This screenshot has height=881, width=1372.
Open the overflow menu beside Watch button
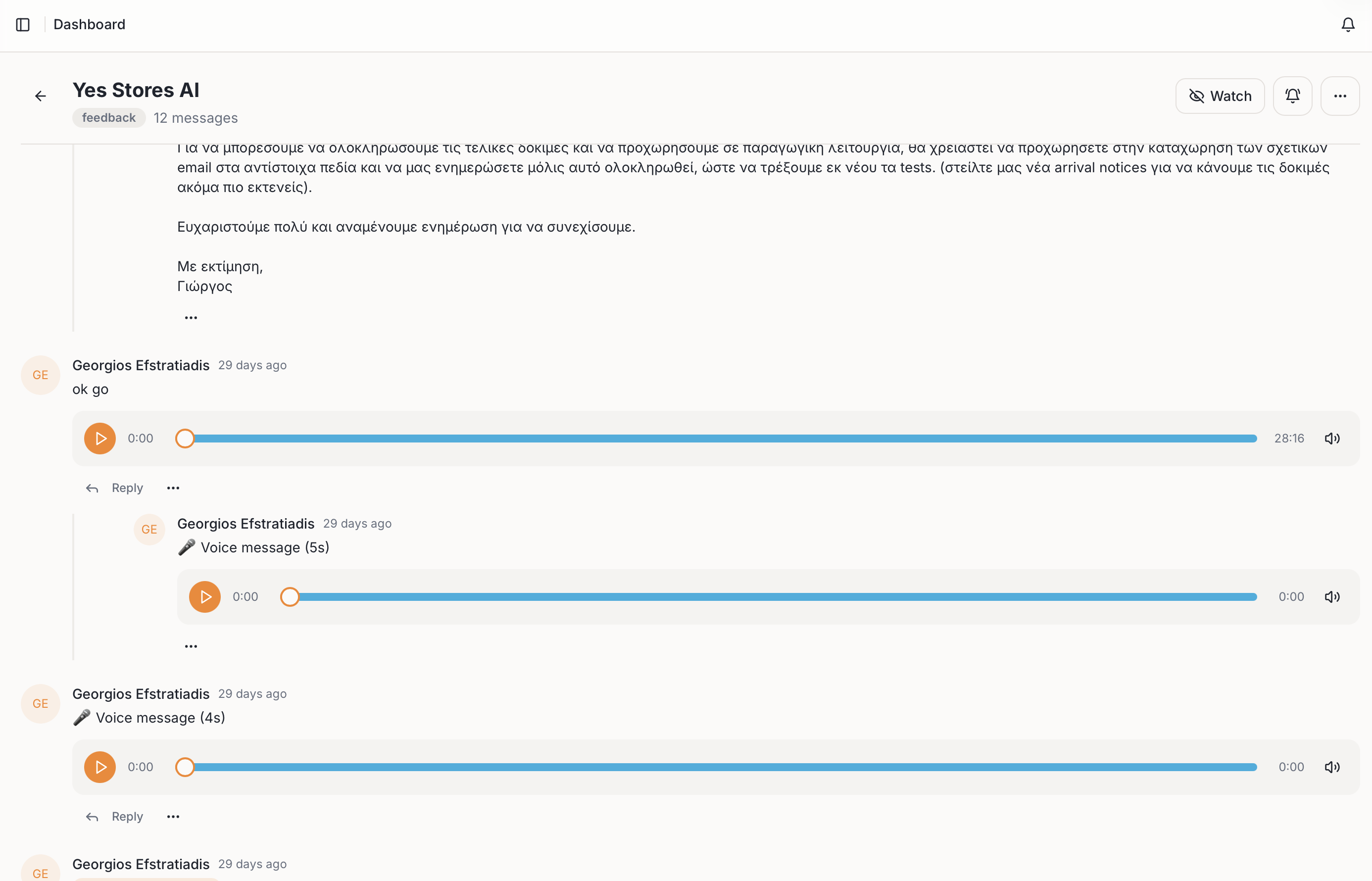1340,96
